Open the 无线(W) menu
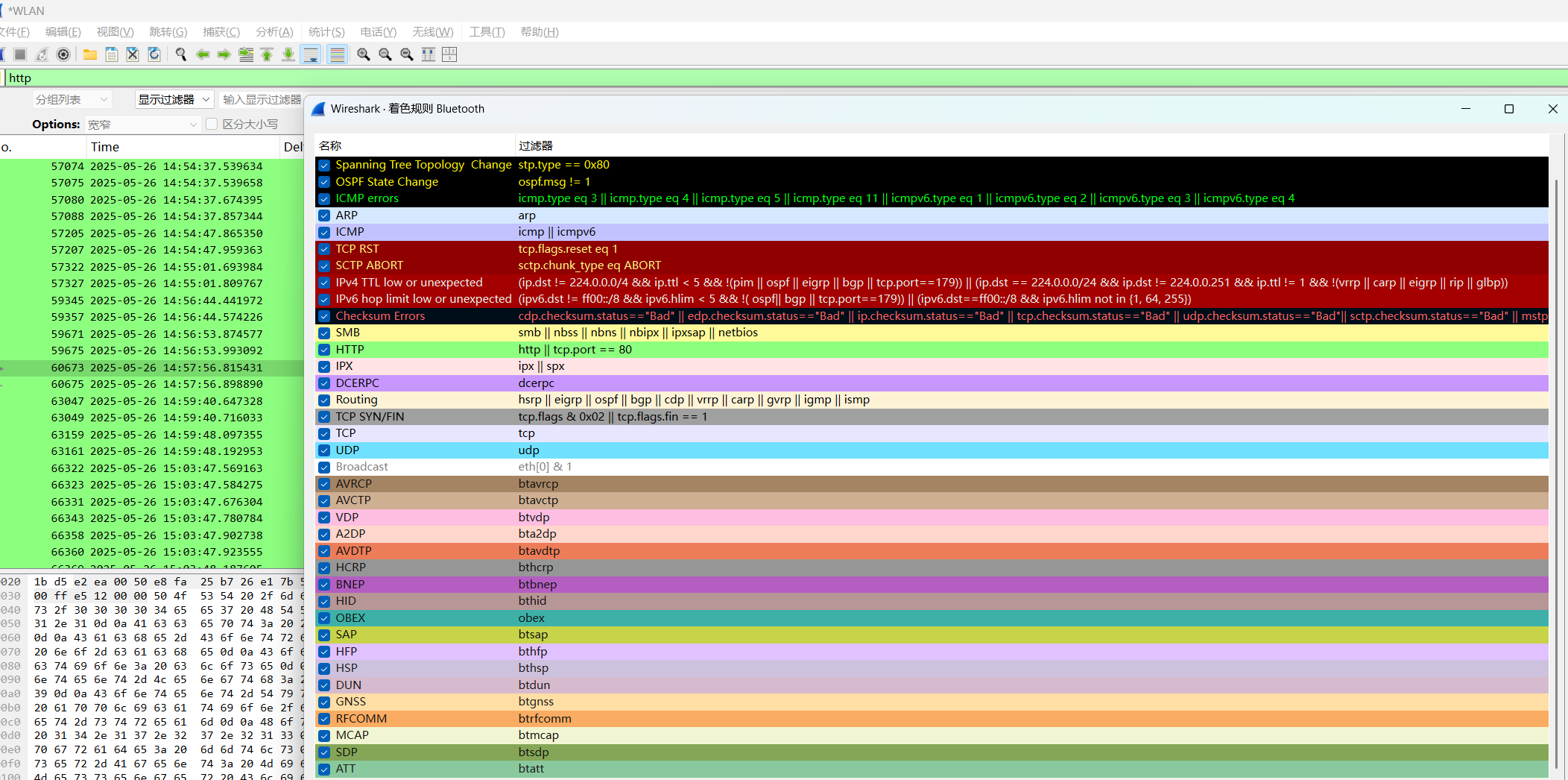 [x=433, y=31]
